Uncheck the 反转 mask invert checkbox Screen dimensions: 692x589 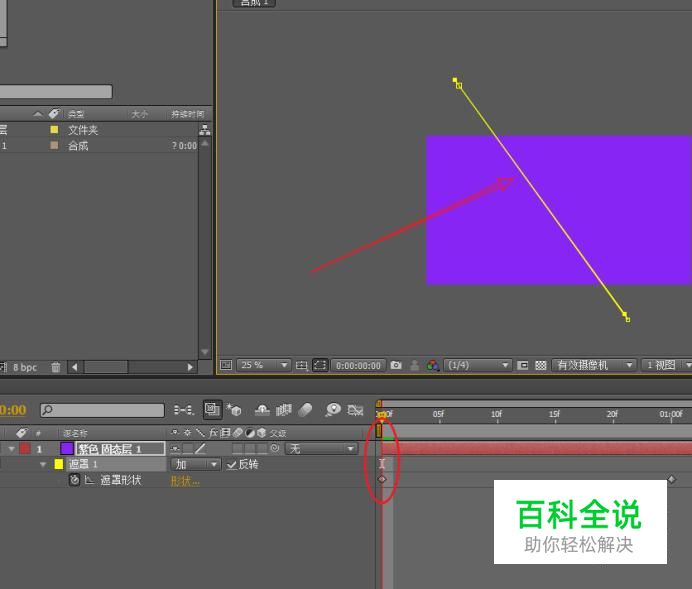[x=231, y=465]
